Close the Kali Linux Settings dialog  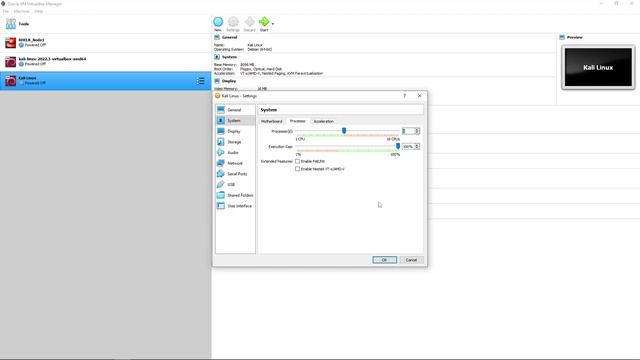(420, 96)
